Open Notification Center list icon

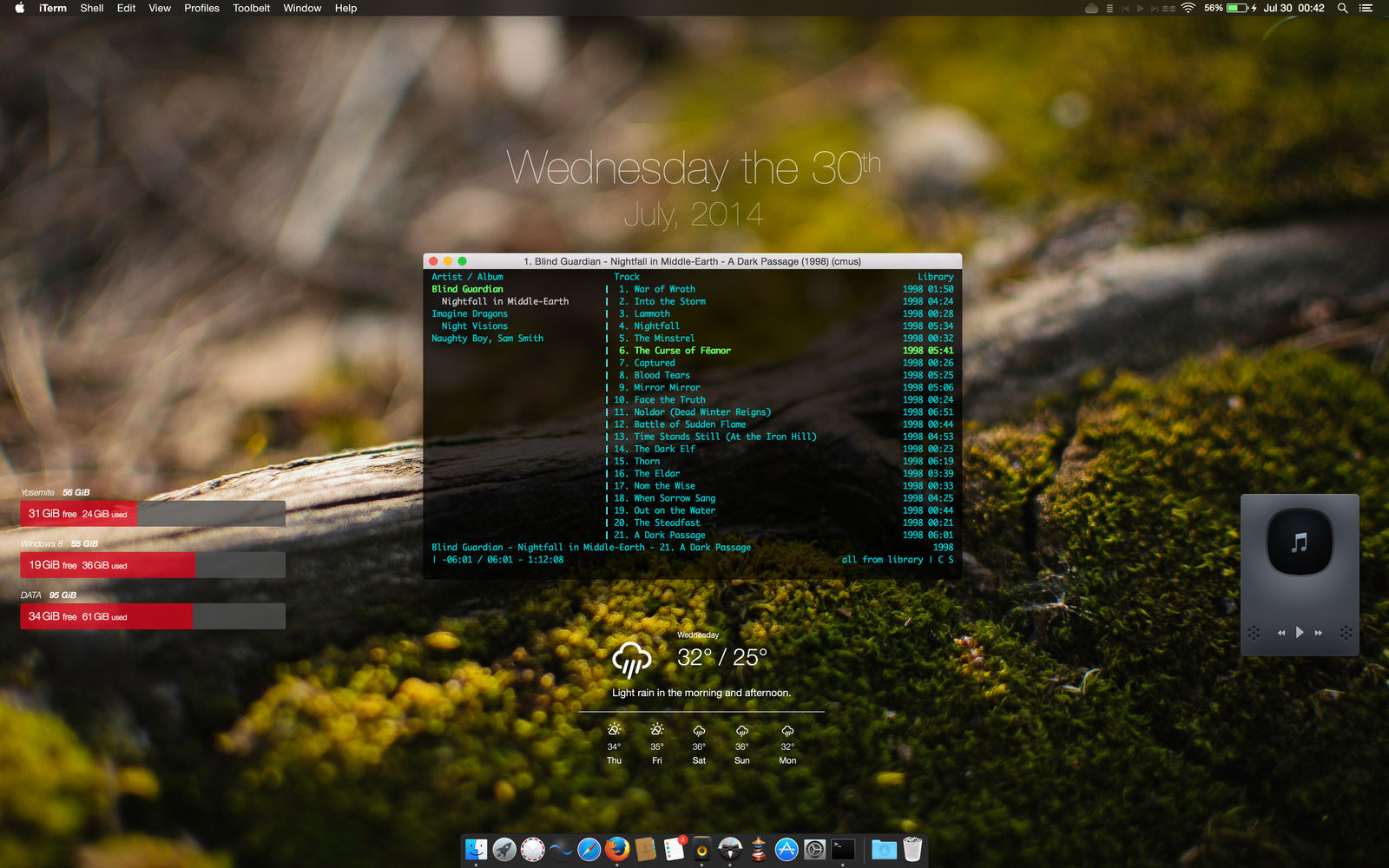tap(1366, 8)
